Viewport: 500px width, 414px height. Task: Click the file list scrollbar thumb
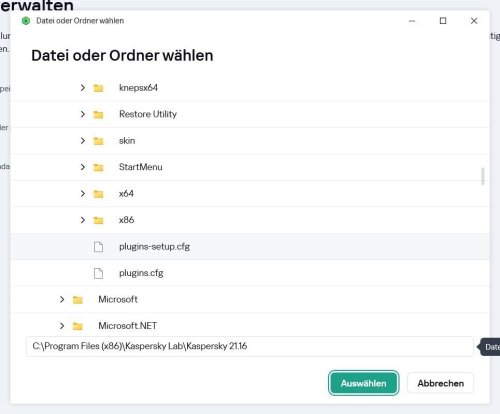click(483, 176)
